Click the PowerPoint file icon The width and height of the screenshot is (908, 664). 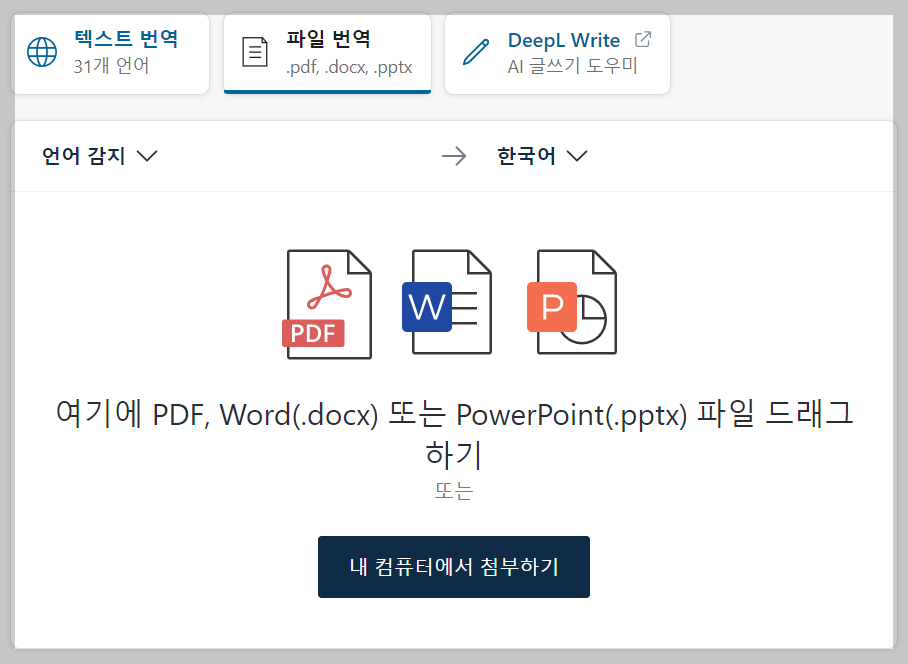pos(572,302)
